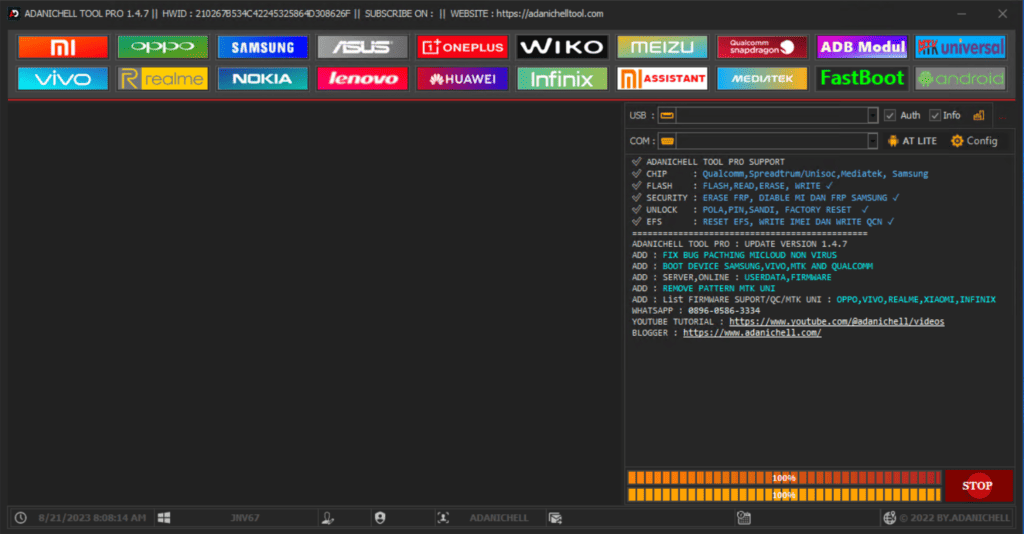Click the JNV67 status bar entry
The height and width of the screenshot is (534, 1024).
tap(245, 518)
